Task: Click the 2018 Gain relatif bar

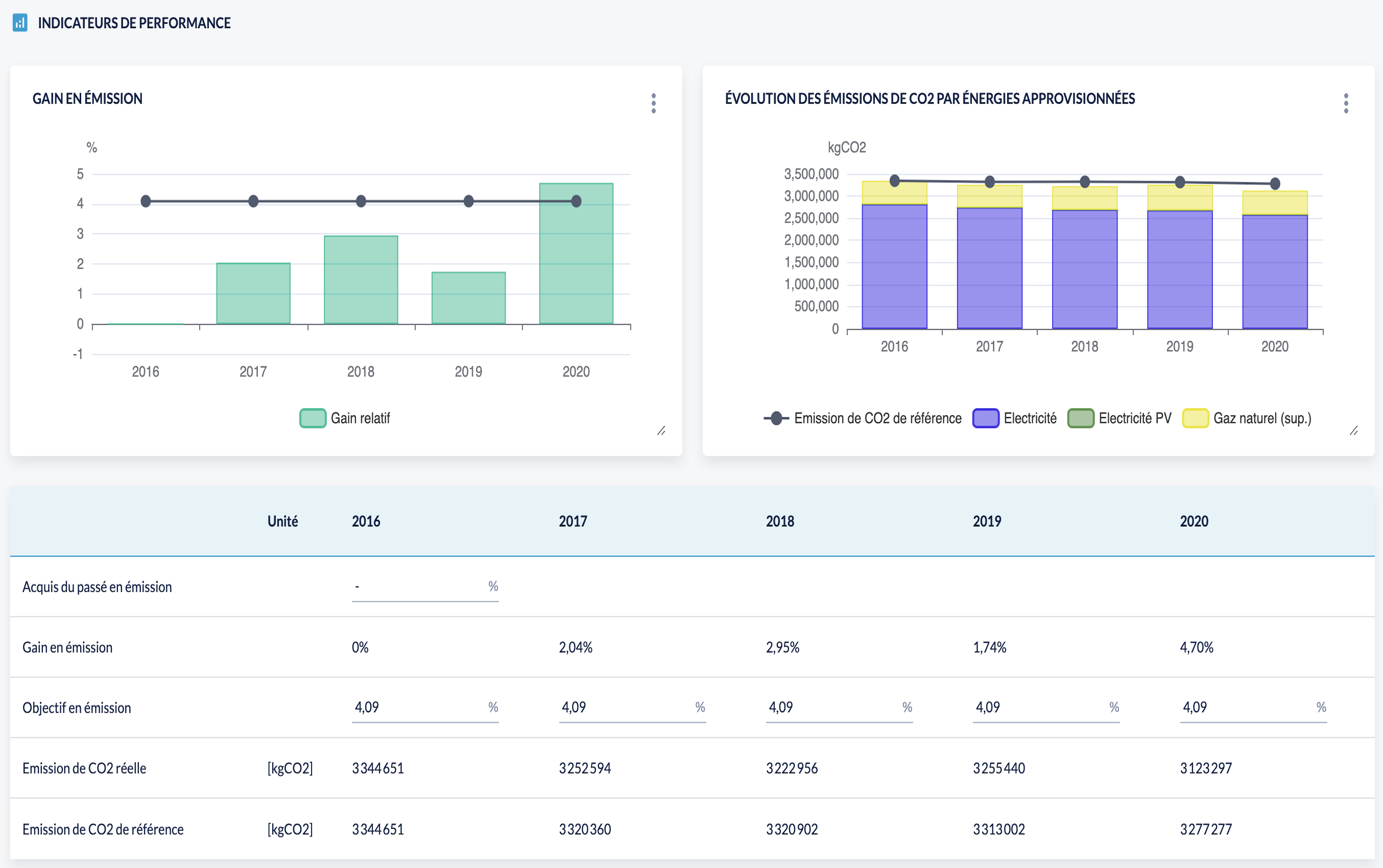Action: (361, 280)
